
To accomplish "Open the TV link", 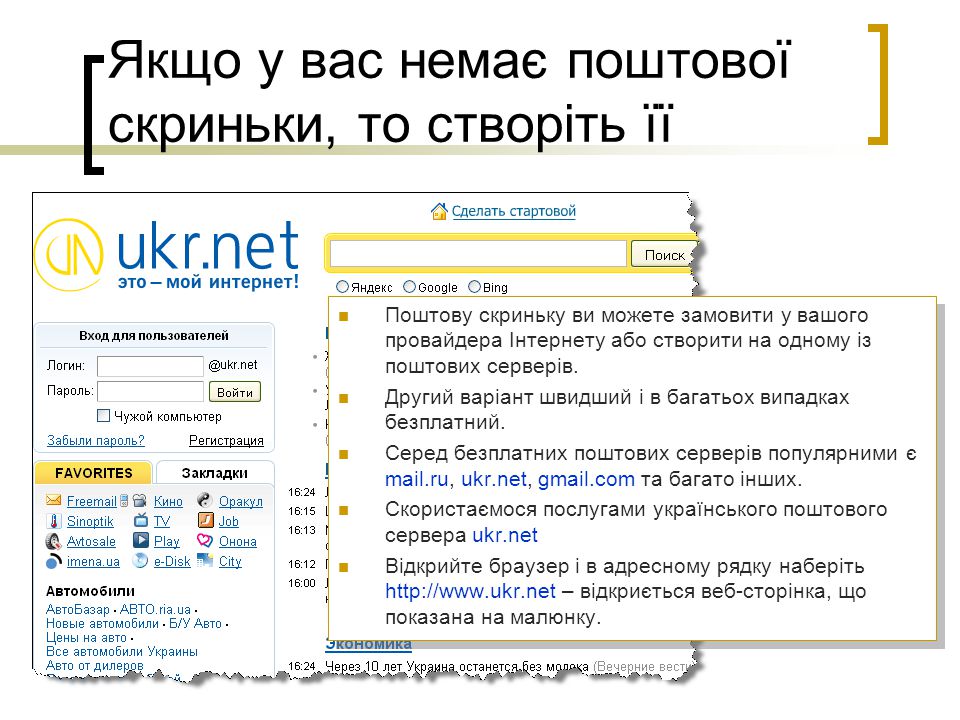I will tap(162, 521).
